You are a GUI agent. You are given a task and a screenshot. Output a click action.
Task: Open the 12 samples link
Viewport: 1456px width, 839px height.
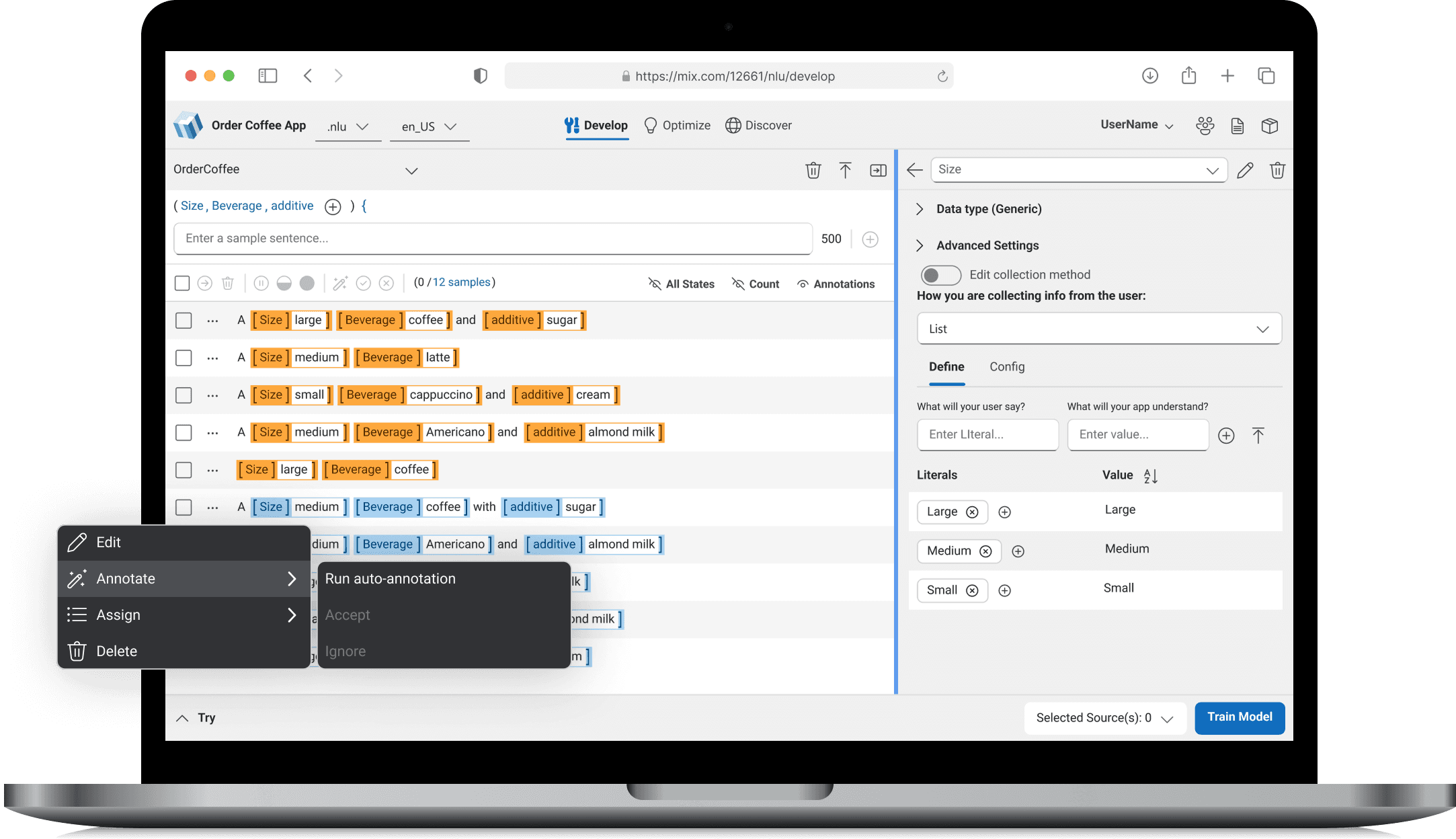(461, 282)
